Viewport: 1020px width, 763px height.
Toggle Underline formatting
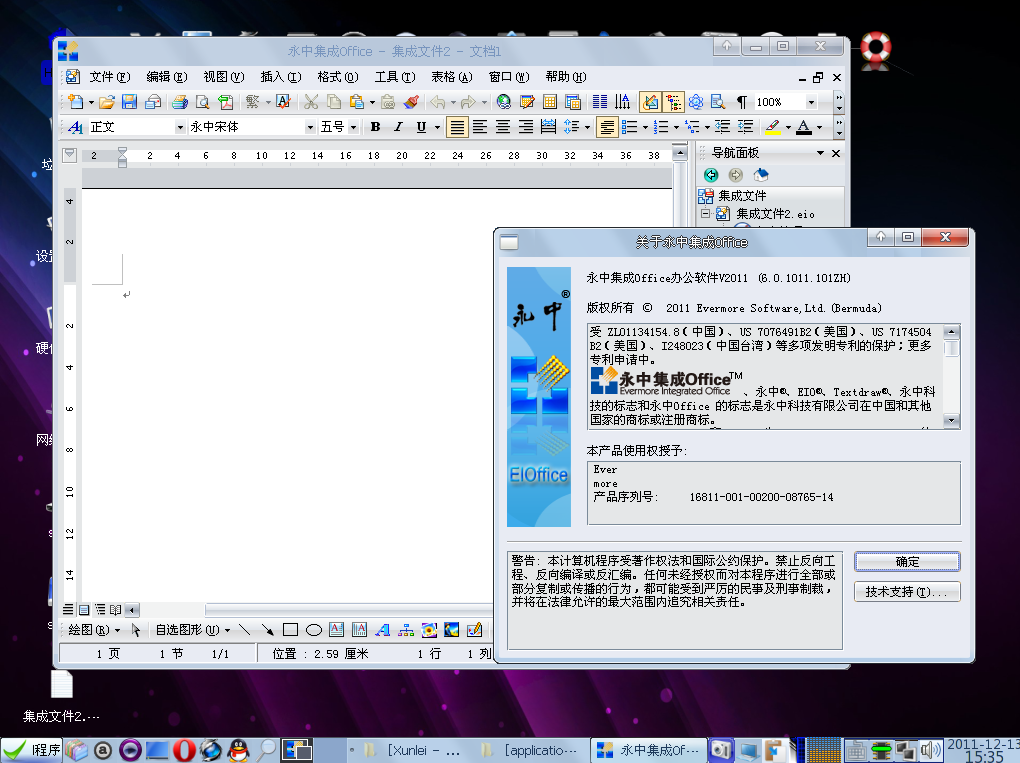point(422,127)
